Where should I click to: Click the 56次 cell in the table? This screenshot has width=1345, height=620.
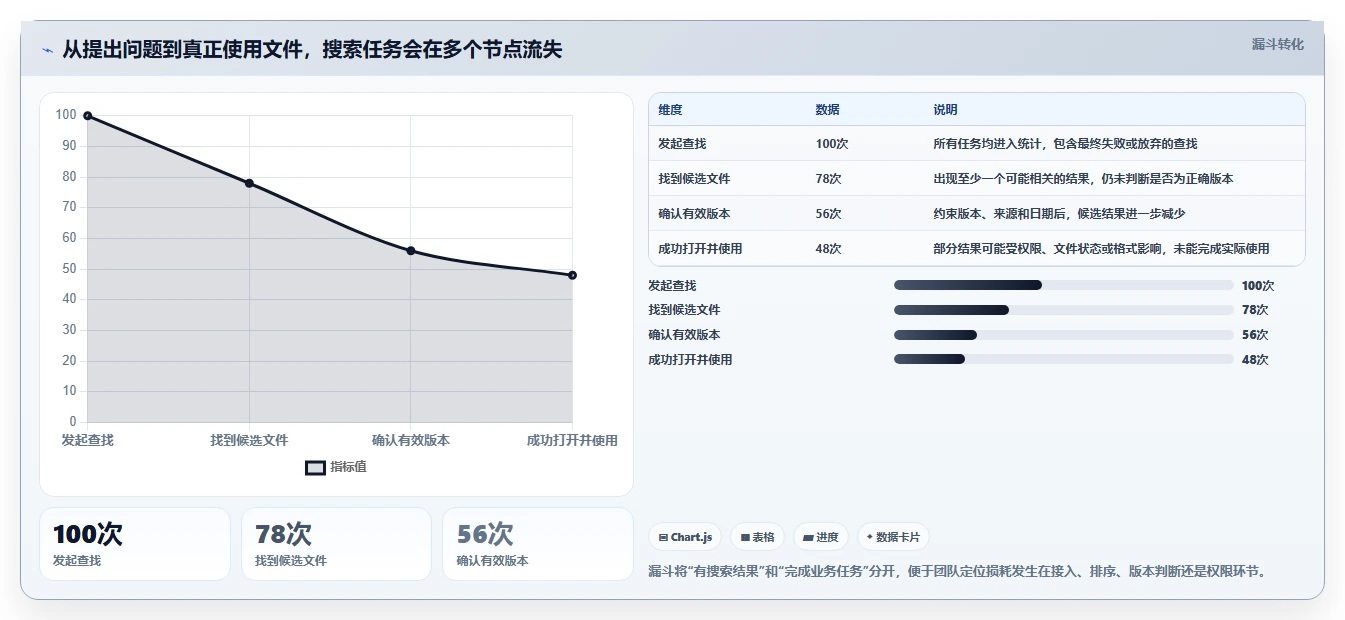(829, 214)
